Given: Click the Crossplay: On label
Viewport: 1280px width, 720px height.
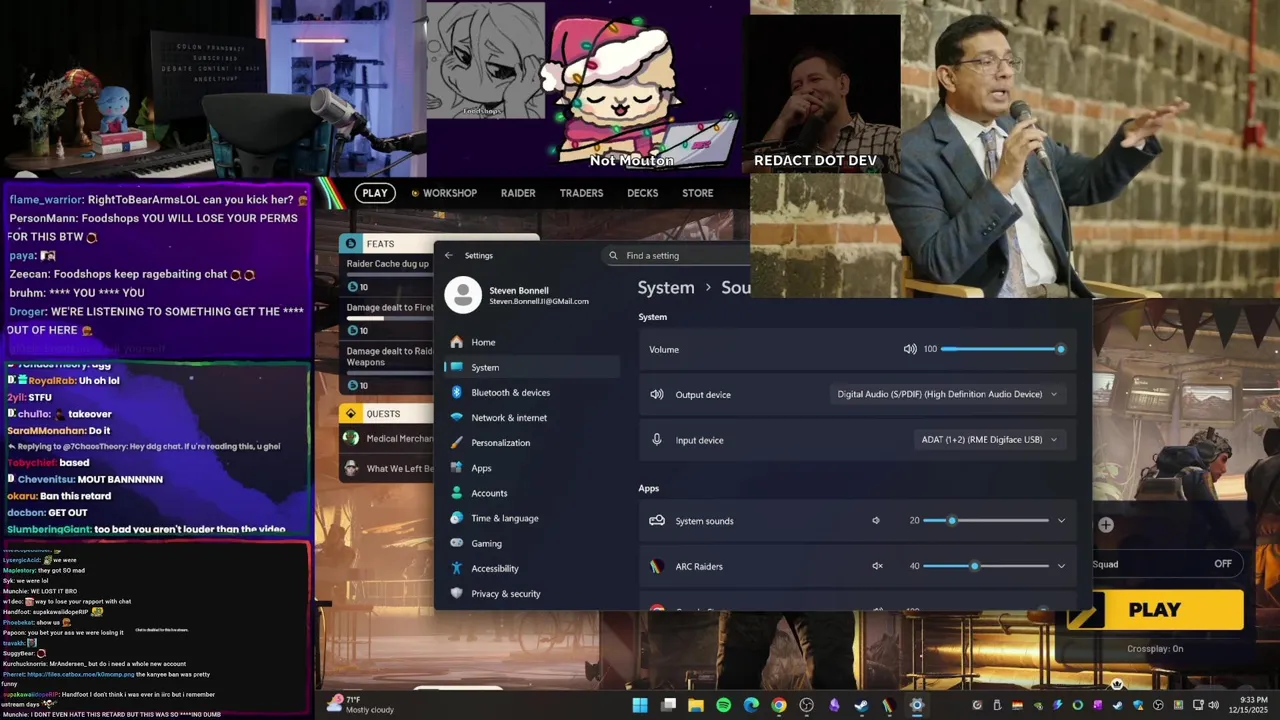Looking at the screenshot, I should click(x=1155, y=648).
